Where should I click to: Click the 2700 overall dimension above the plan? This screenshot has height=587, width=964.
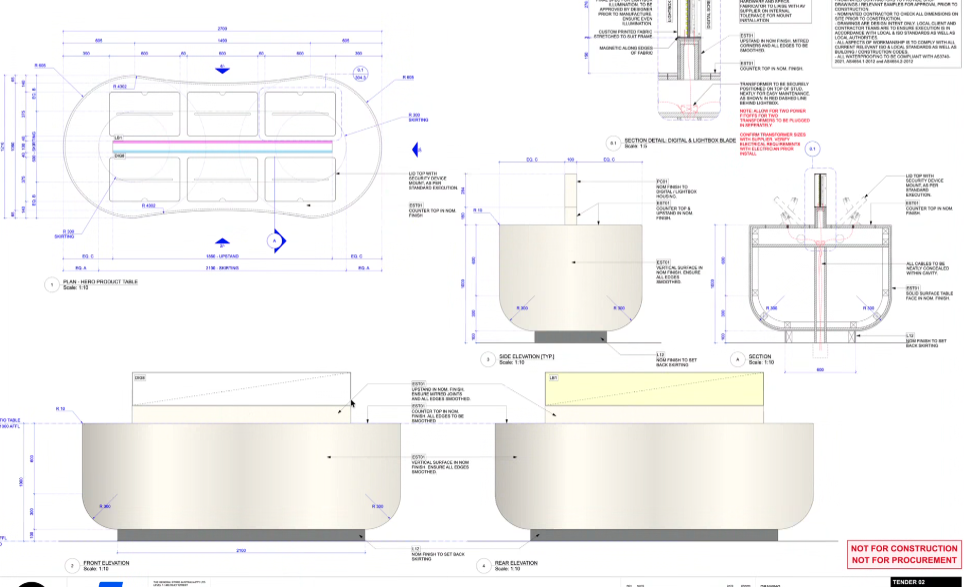[222, 29]
